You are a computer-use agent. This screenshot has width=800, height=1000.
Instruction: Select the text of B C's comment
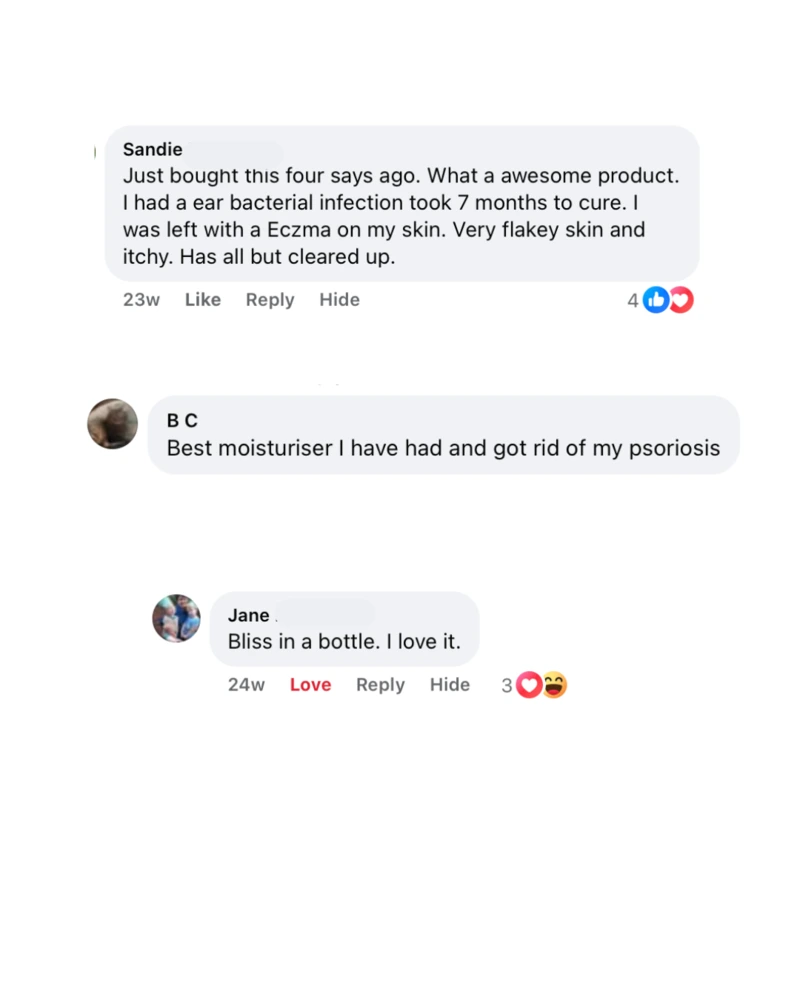[443, 448]
